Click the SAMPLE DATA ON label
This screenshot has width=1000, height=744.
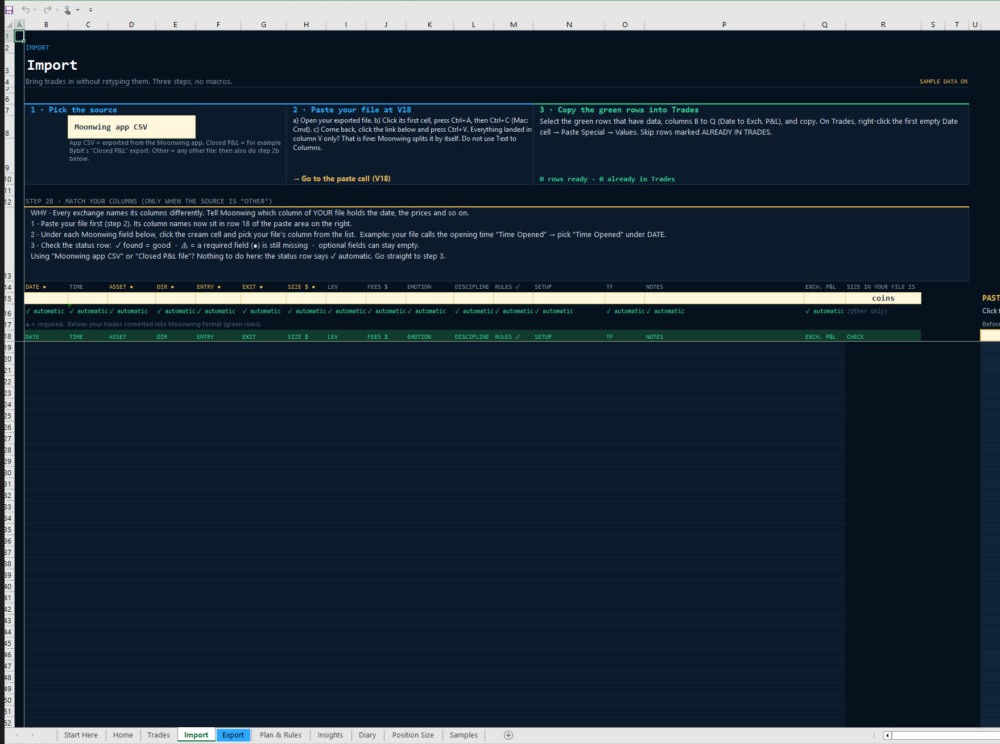[x=943, y=82]
